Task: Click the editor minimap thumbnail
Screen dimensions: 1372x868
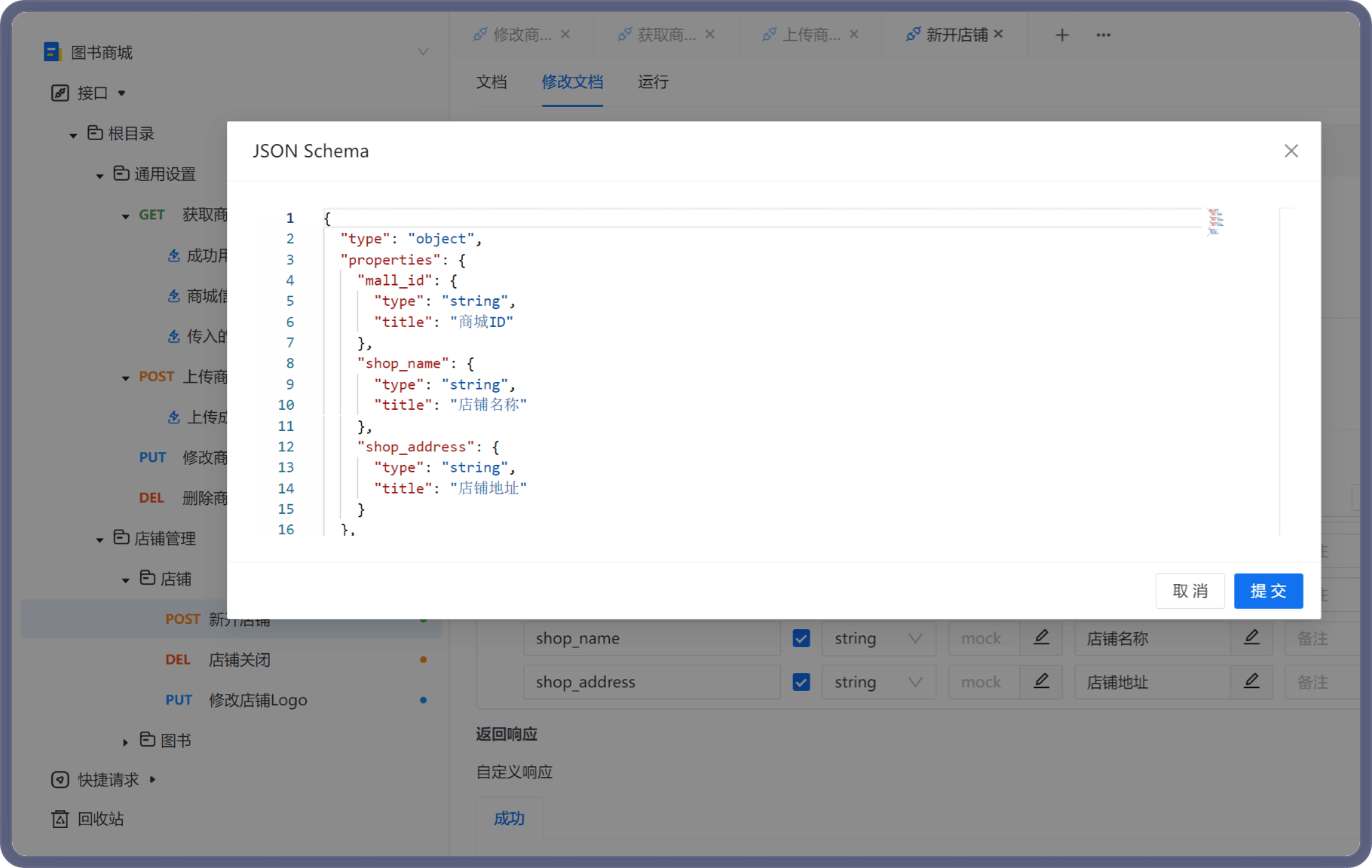Action: [x=1215, y=222]
